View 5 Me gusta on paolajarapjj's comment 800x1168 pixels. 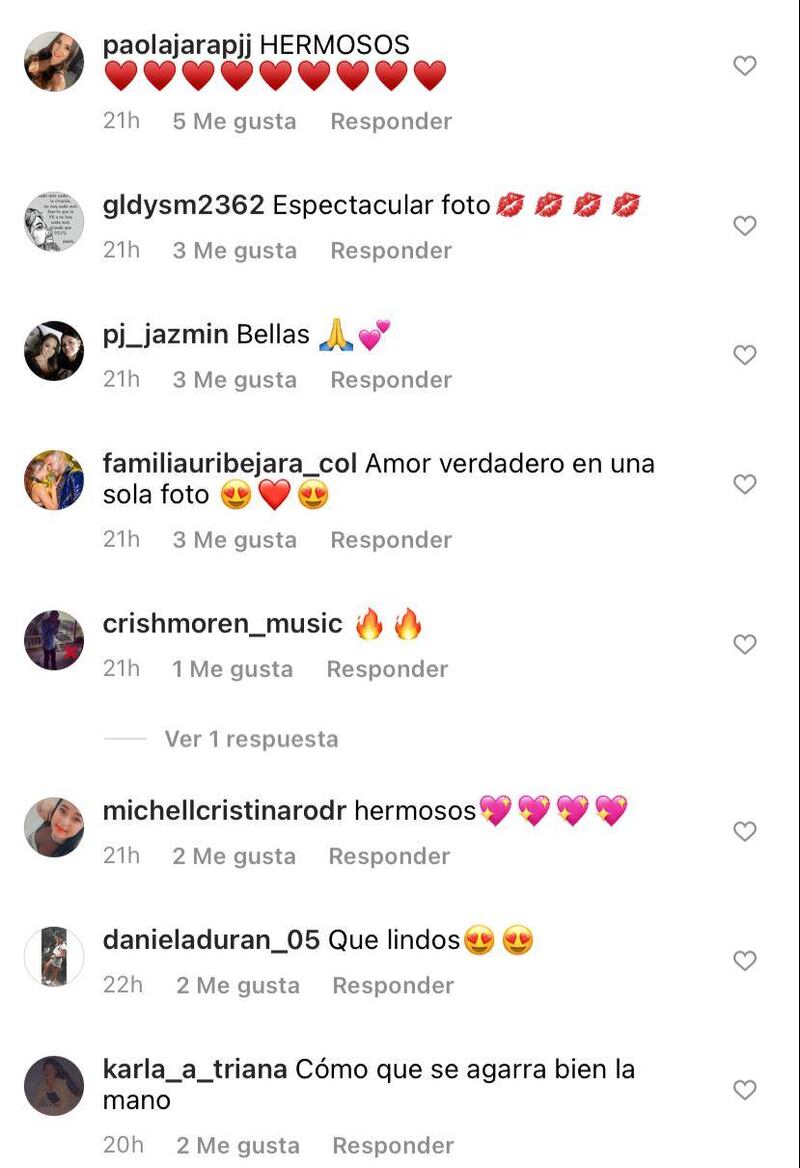(235, 121)
